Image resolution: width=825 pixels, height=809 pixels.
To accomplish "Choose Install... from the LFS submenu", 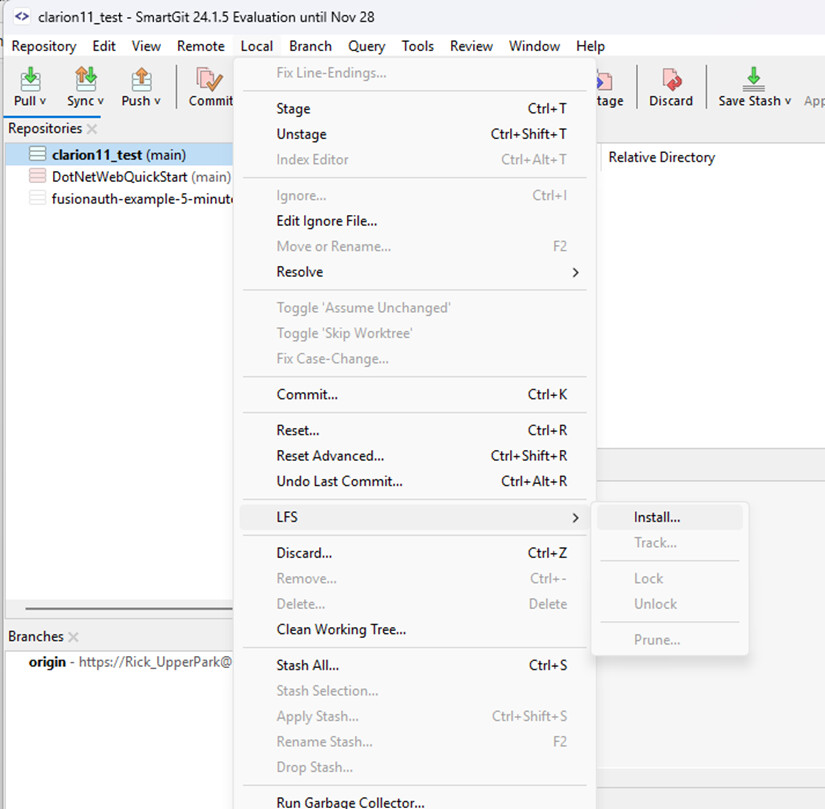I will click(x=657, y=517).
